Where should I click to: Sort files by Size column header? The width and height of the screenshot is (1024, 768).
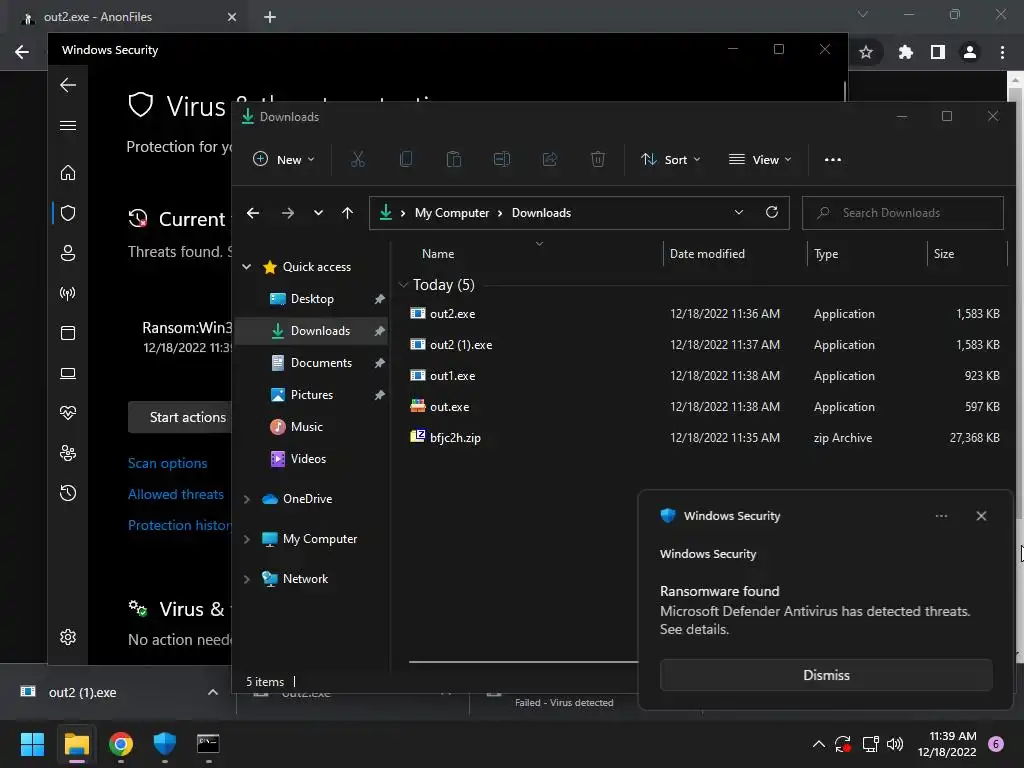[x=944, y=253]
